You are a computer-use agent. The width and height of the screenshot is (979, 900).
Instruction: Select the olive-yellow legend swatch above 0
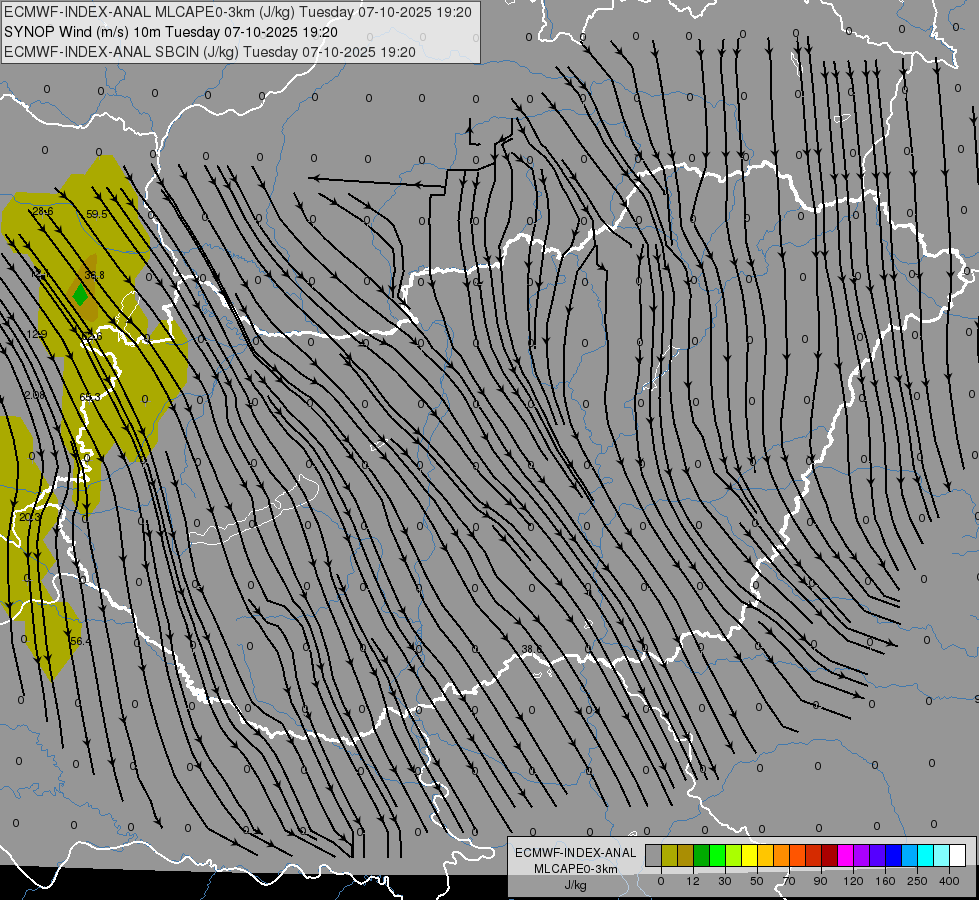pos(670,855)
